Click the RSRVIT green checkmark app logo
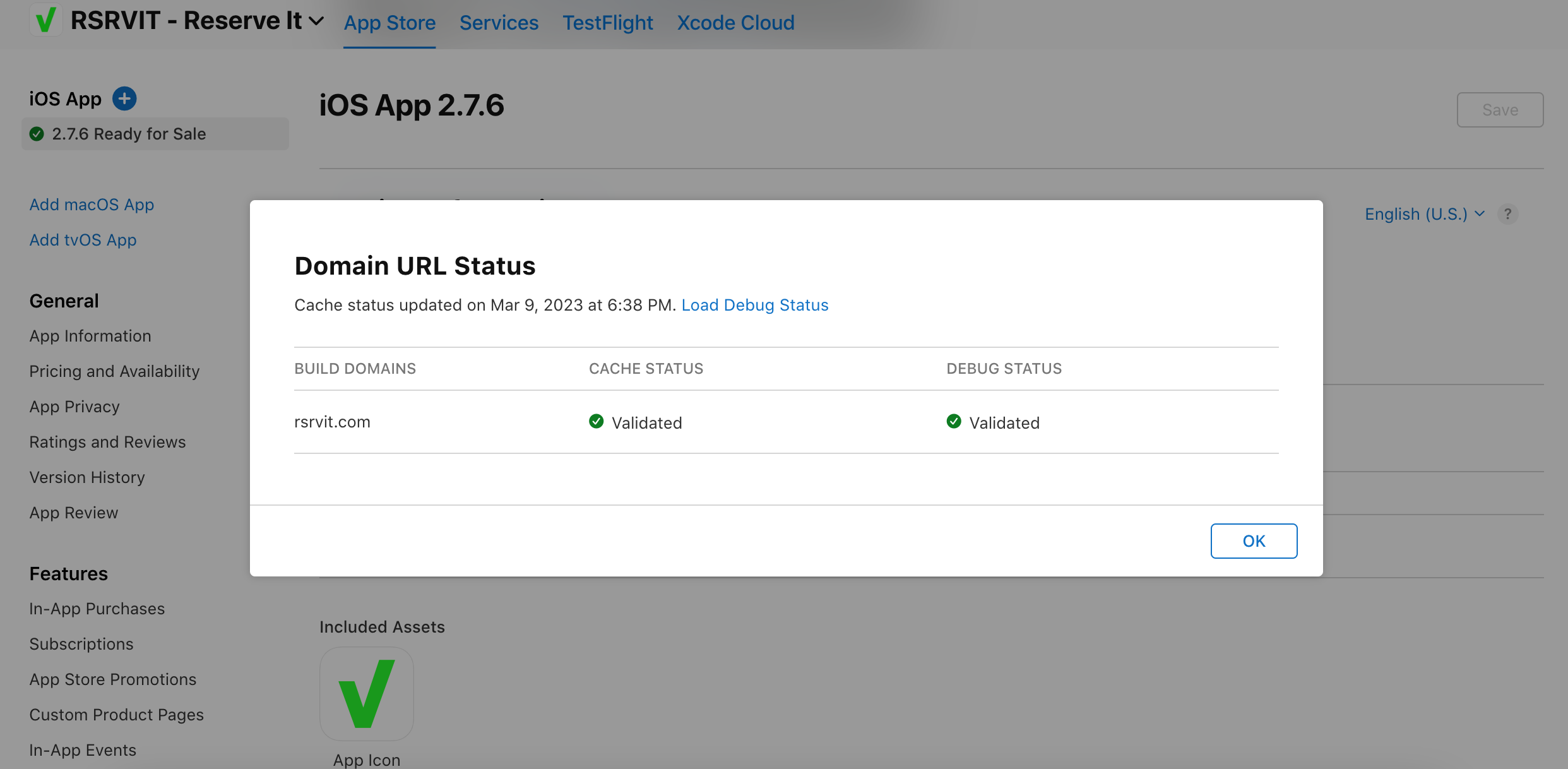This screenshot has width=1568, height=769. click(45, 20)
